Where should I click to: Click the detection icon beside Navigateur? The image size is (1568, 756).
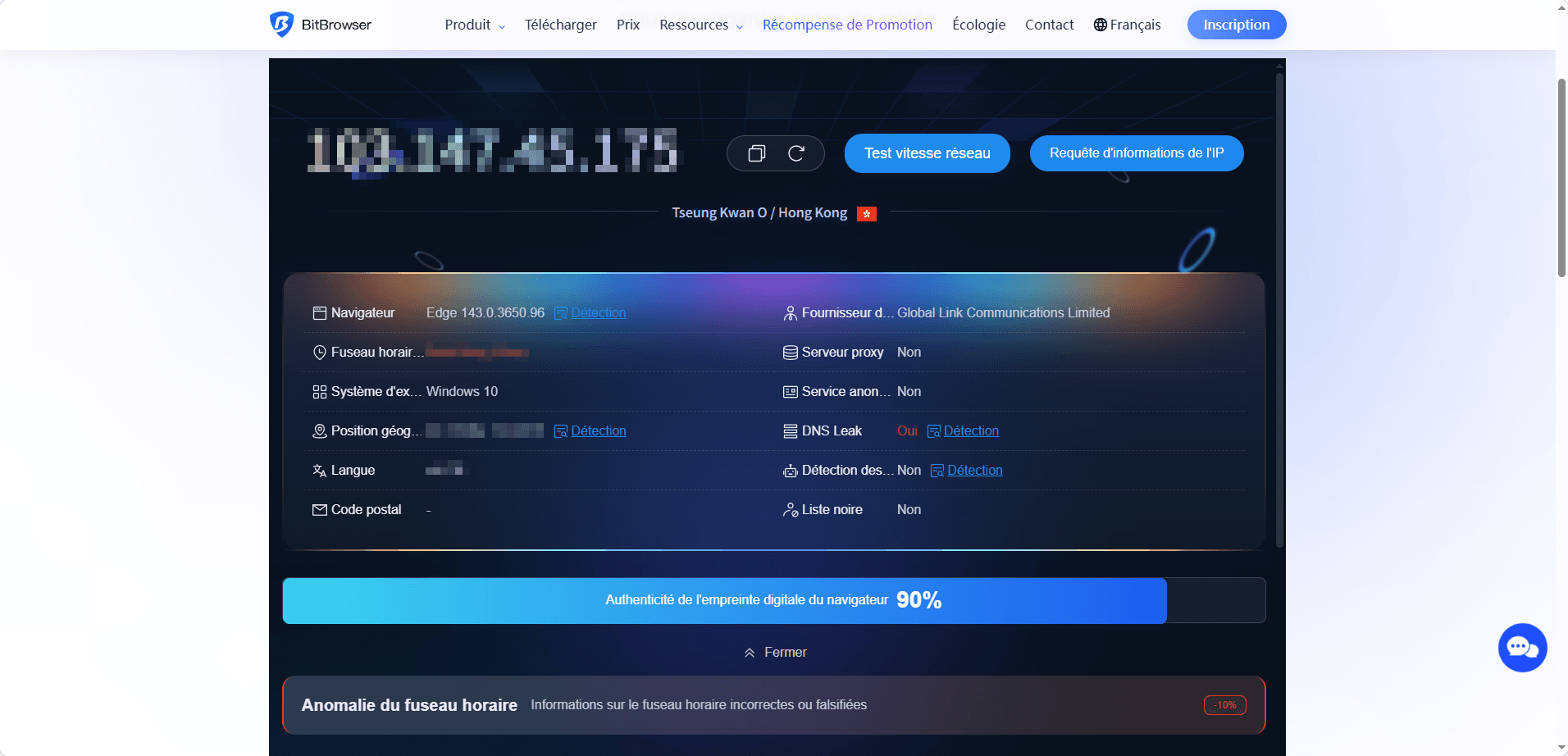[x=560, y=313]
